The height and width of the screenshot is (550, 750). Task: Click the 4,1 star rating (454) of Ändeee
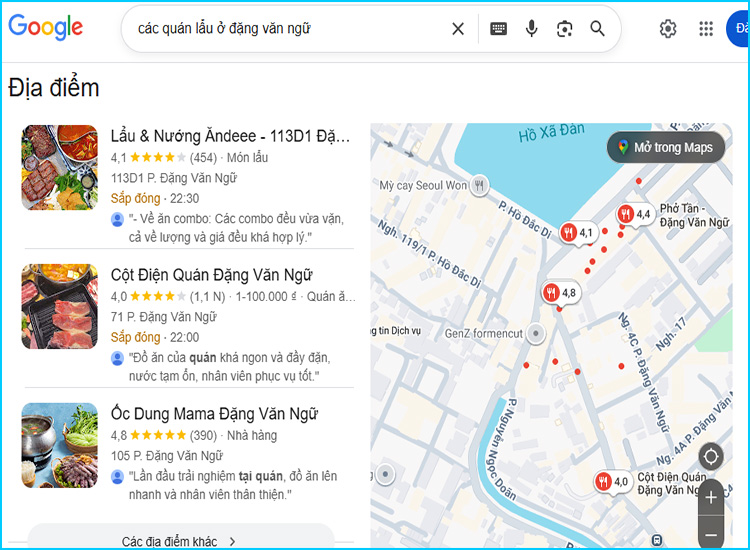click(164, 157)
